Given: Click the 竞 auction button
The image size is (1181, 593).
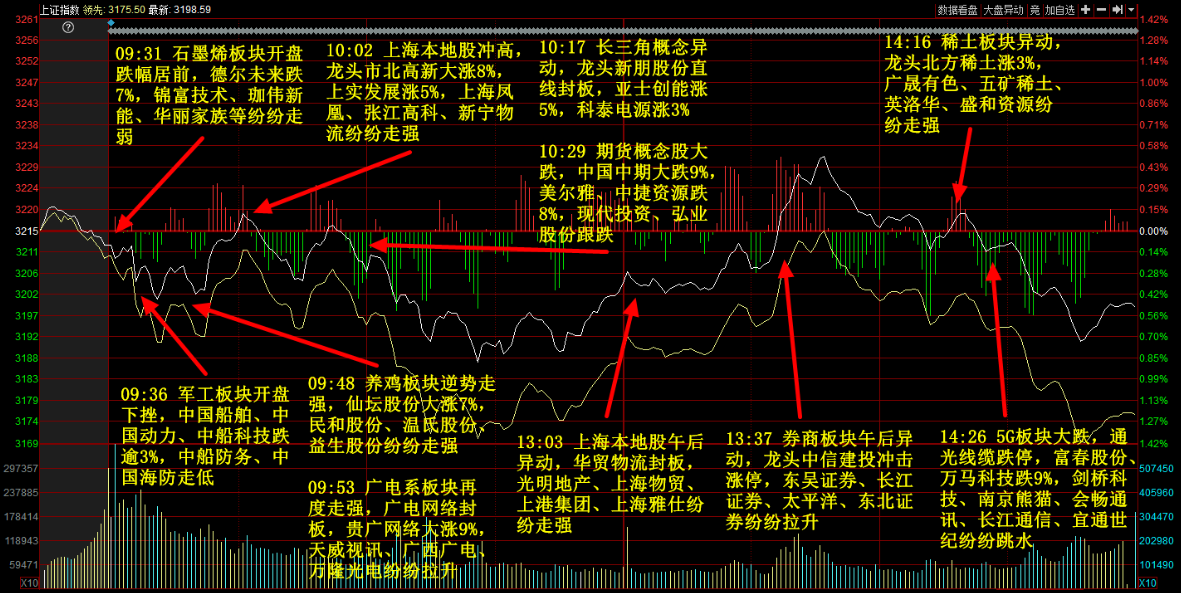Looking at the screenshot, I should coord(1035,10).
